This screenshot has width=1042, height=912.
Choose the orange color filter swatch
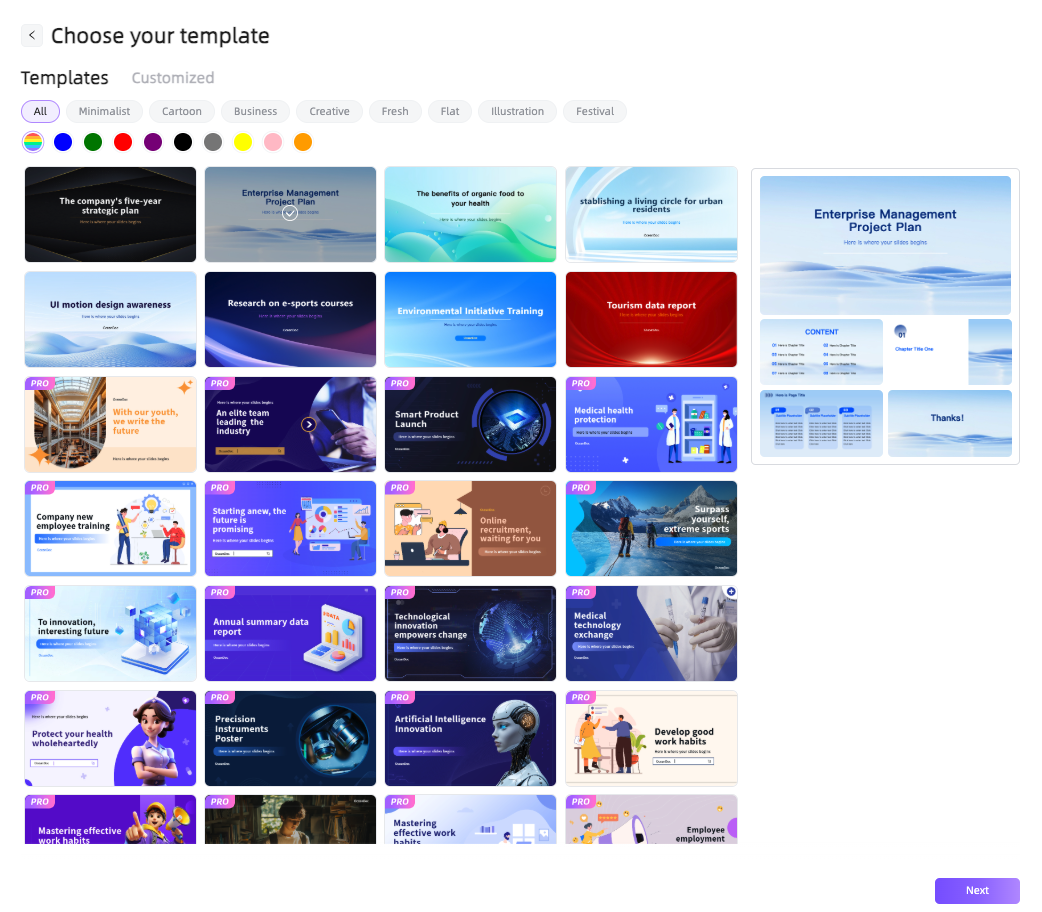303,142
